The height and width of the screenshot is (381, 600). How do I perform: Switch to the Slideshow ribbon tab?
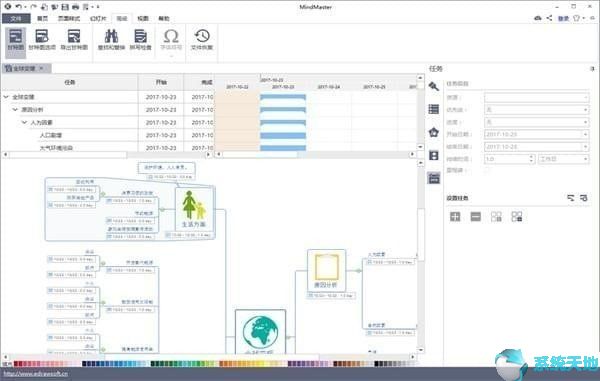point(98,18)
